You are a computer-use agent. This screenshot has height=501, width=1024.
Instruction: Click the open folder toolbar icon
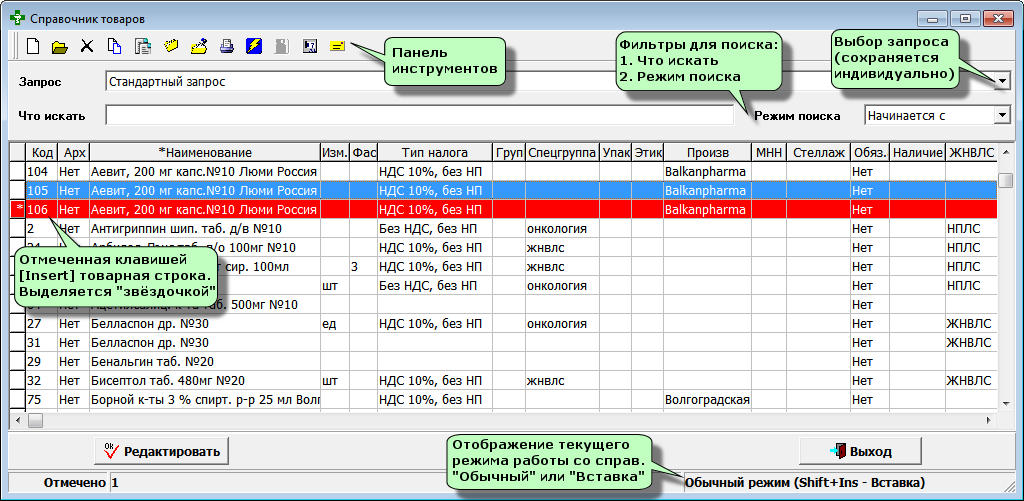coord(60,46)
